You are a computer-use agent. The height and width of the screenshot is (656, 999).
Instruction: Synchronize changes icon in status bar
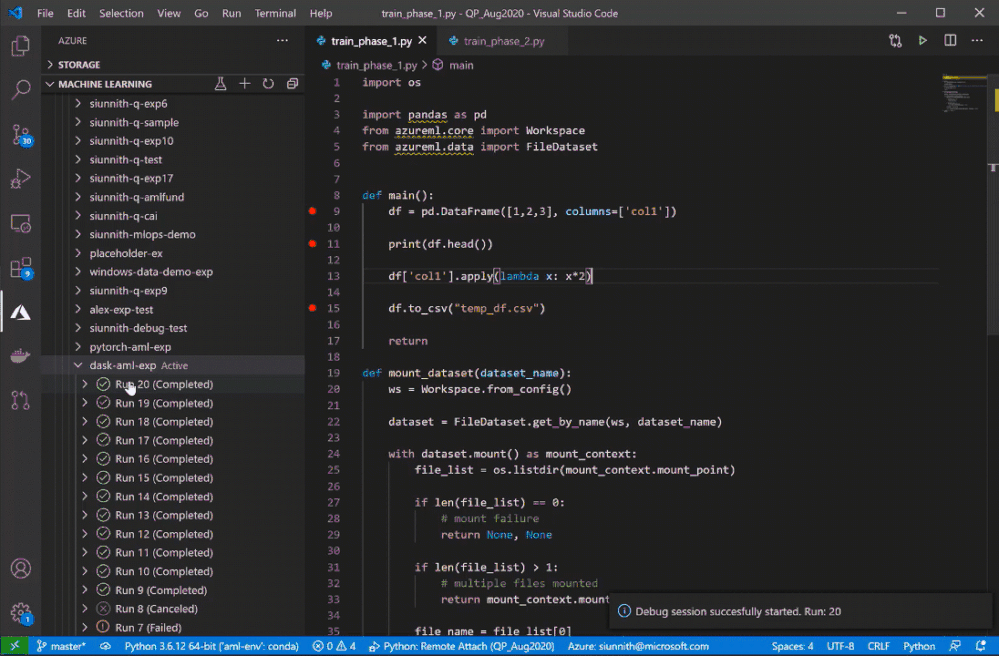click(105, 646)
